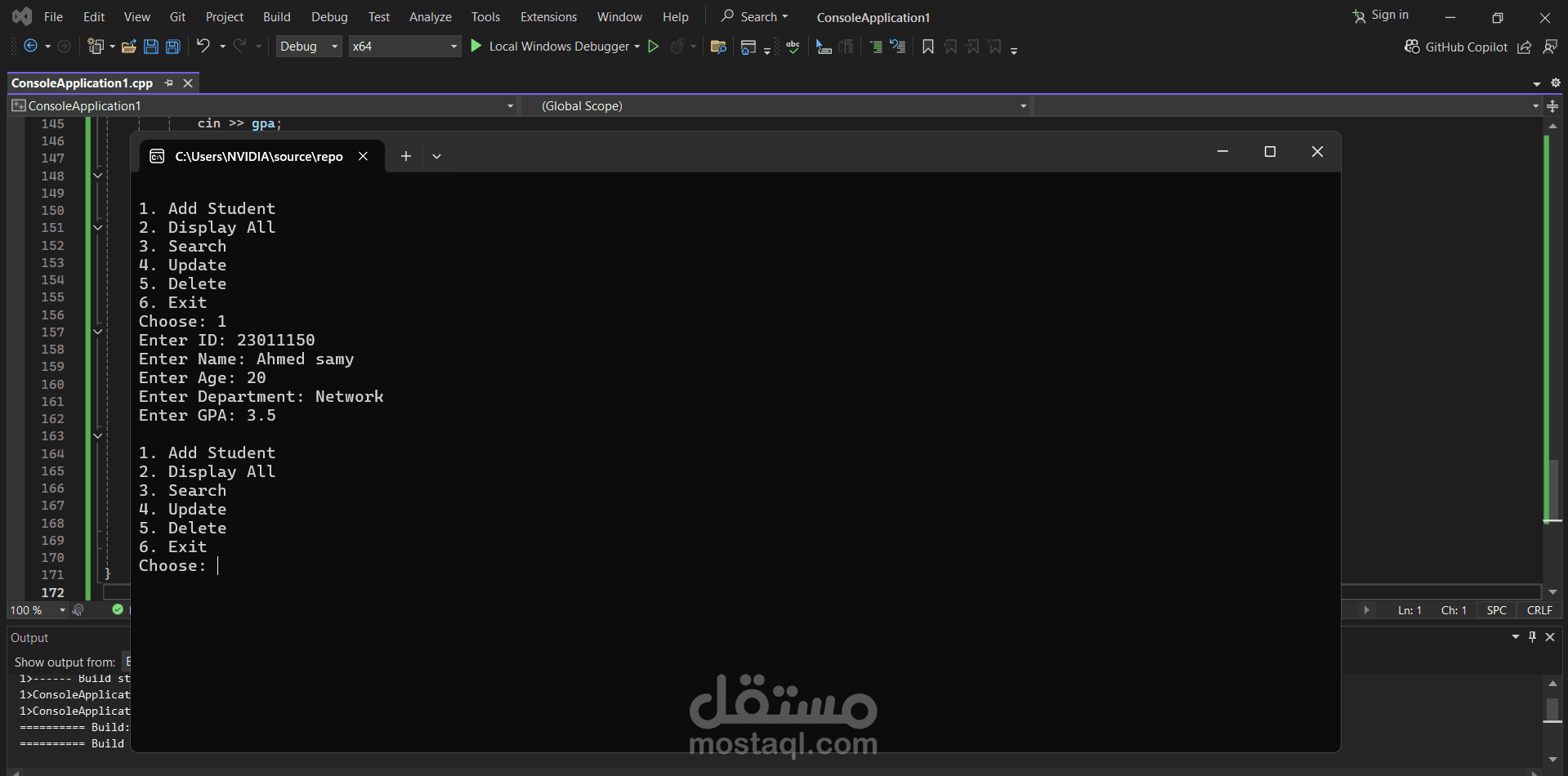1568x776 pixels.
Task: Collapse code block at line 163
Action: click(x=97, y=435)
